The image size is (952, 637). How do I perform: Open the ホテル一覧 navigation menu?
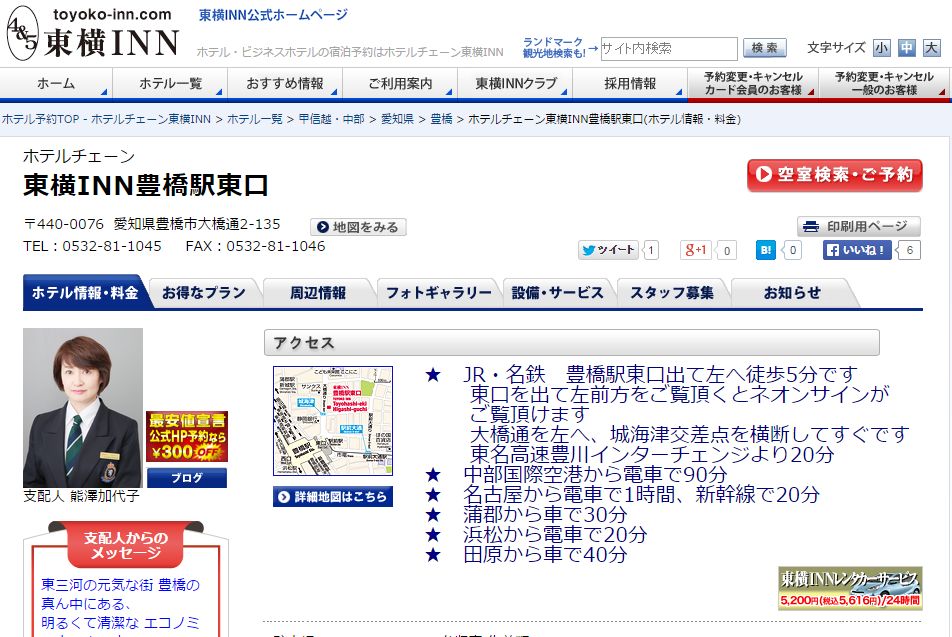tap(170, 84)
